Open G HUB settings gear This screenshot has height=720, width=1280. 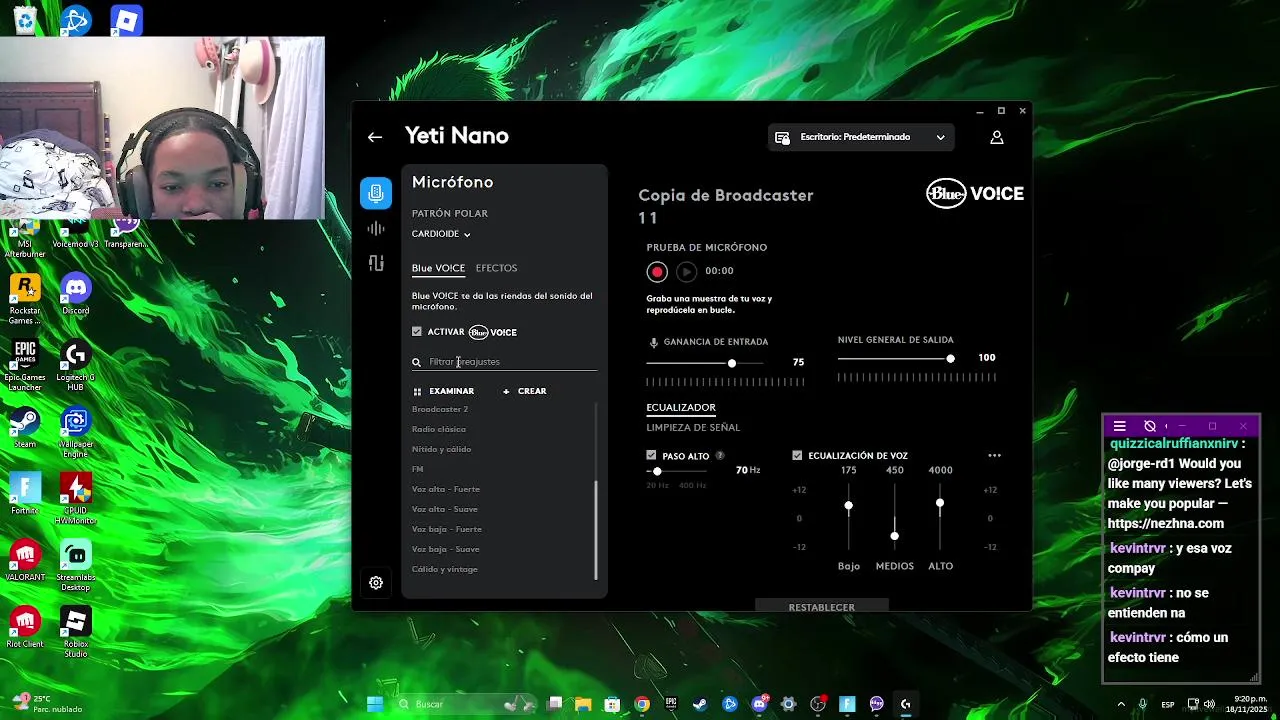(x=376, y=583)
